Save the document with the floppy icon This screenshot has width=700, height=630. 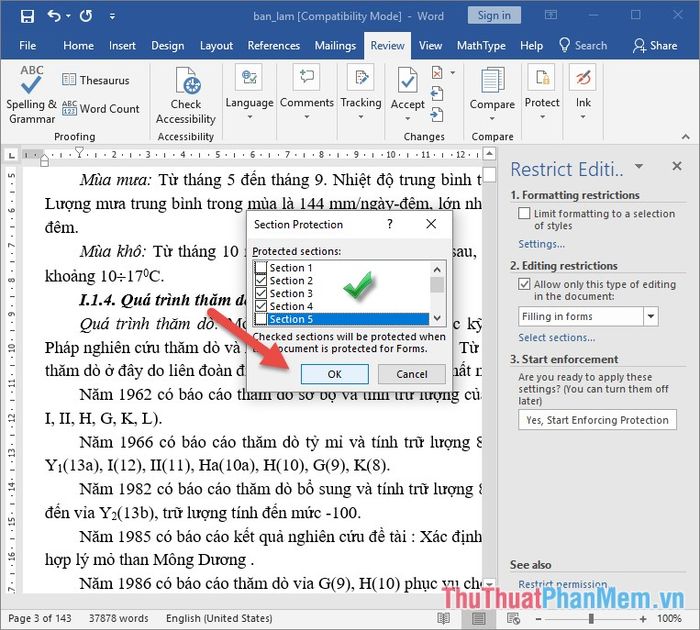coord(27,17)
